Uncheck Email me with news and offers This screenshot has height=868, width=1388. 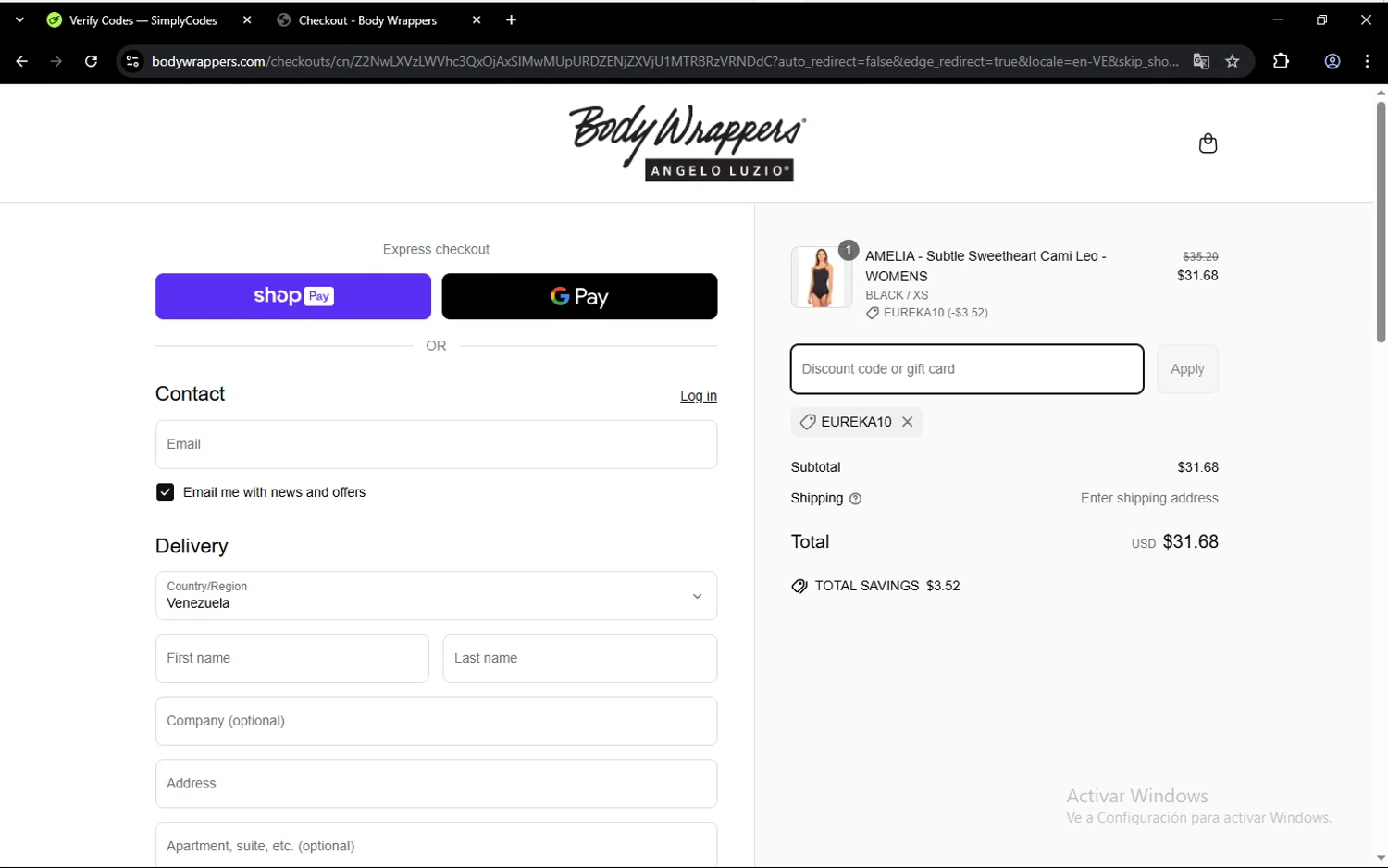165,492
